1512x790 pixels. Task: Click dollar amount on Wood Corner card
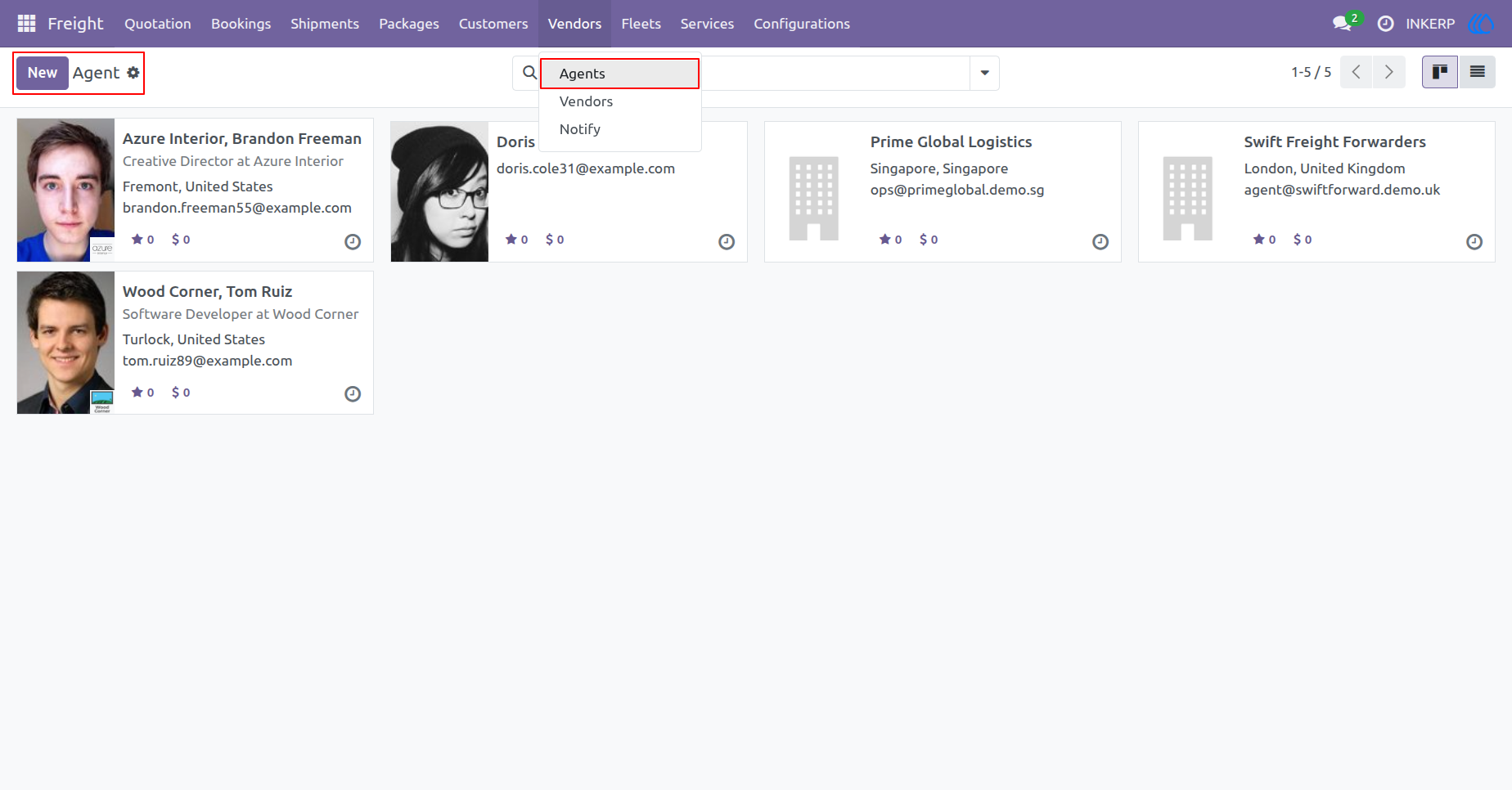[x=181, y=393]
